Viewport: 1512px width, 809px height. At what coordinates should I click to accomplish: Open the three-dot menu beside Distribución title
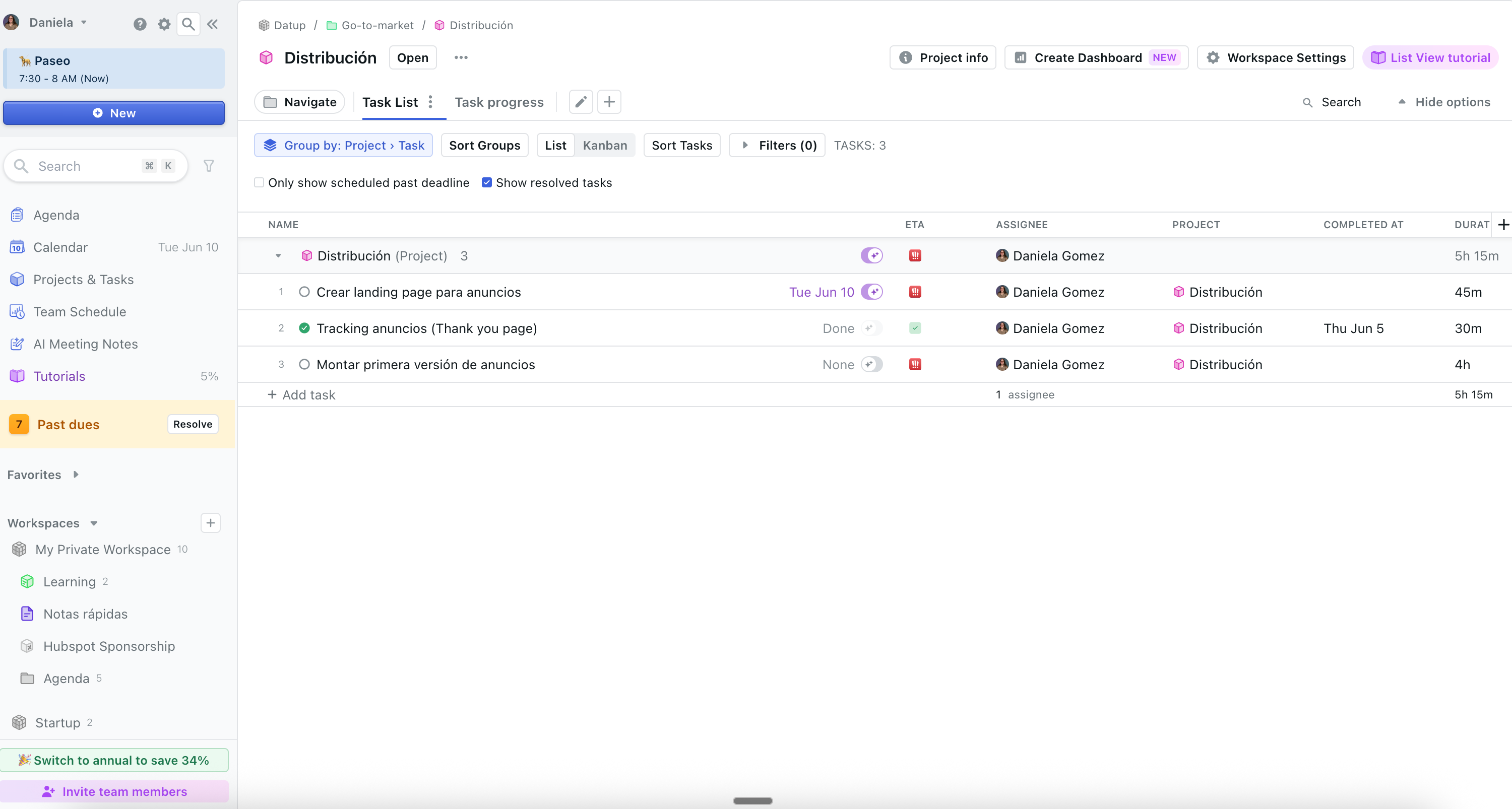(461, 57)
